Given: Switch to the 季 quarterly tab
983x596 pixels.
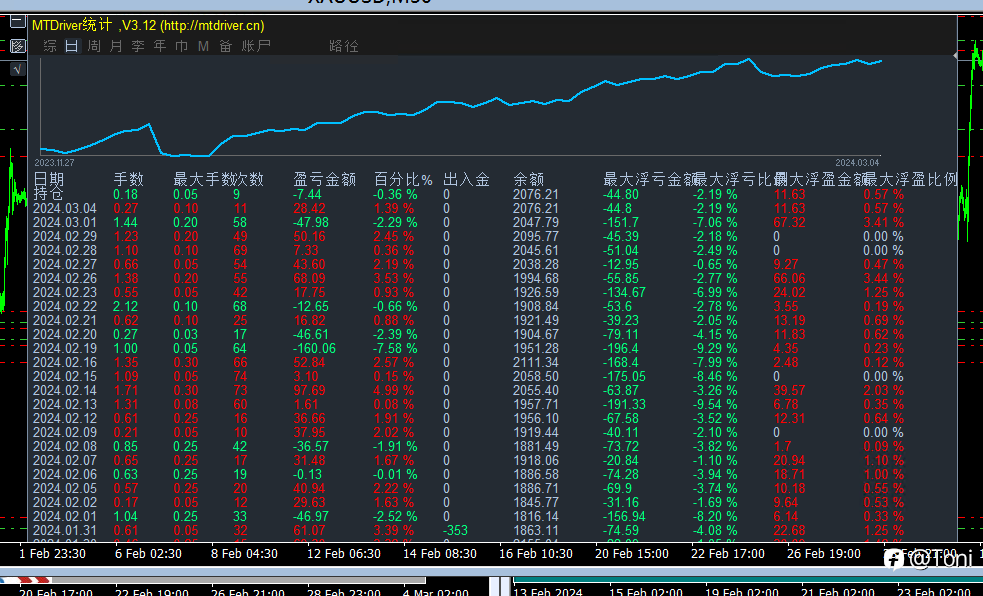Looking at the screenshot, I should click(x=138, y=46).
